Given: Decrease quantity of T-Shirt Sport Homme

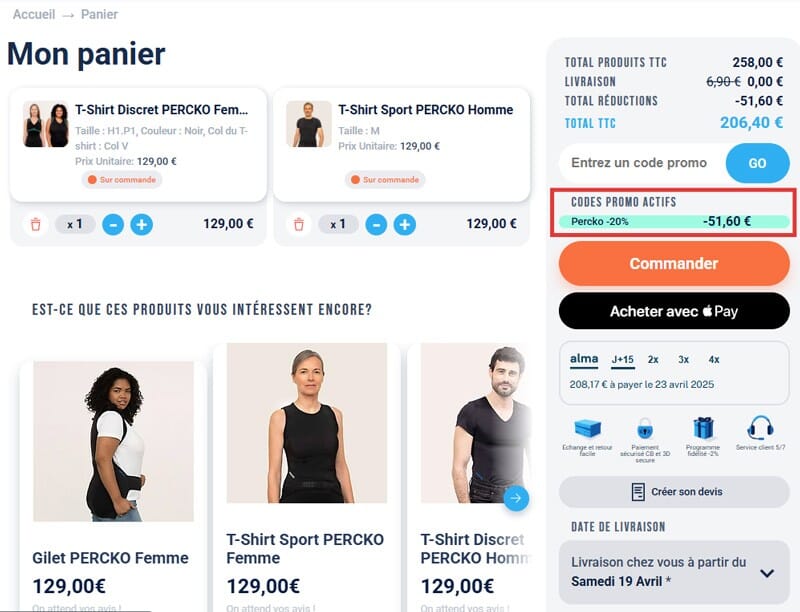Looking at the screenshot, I should pos(377,224).
